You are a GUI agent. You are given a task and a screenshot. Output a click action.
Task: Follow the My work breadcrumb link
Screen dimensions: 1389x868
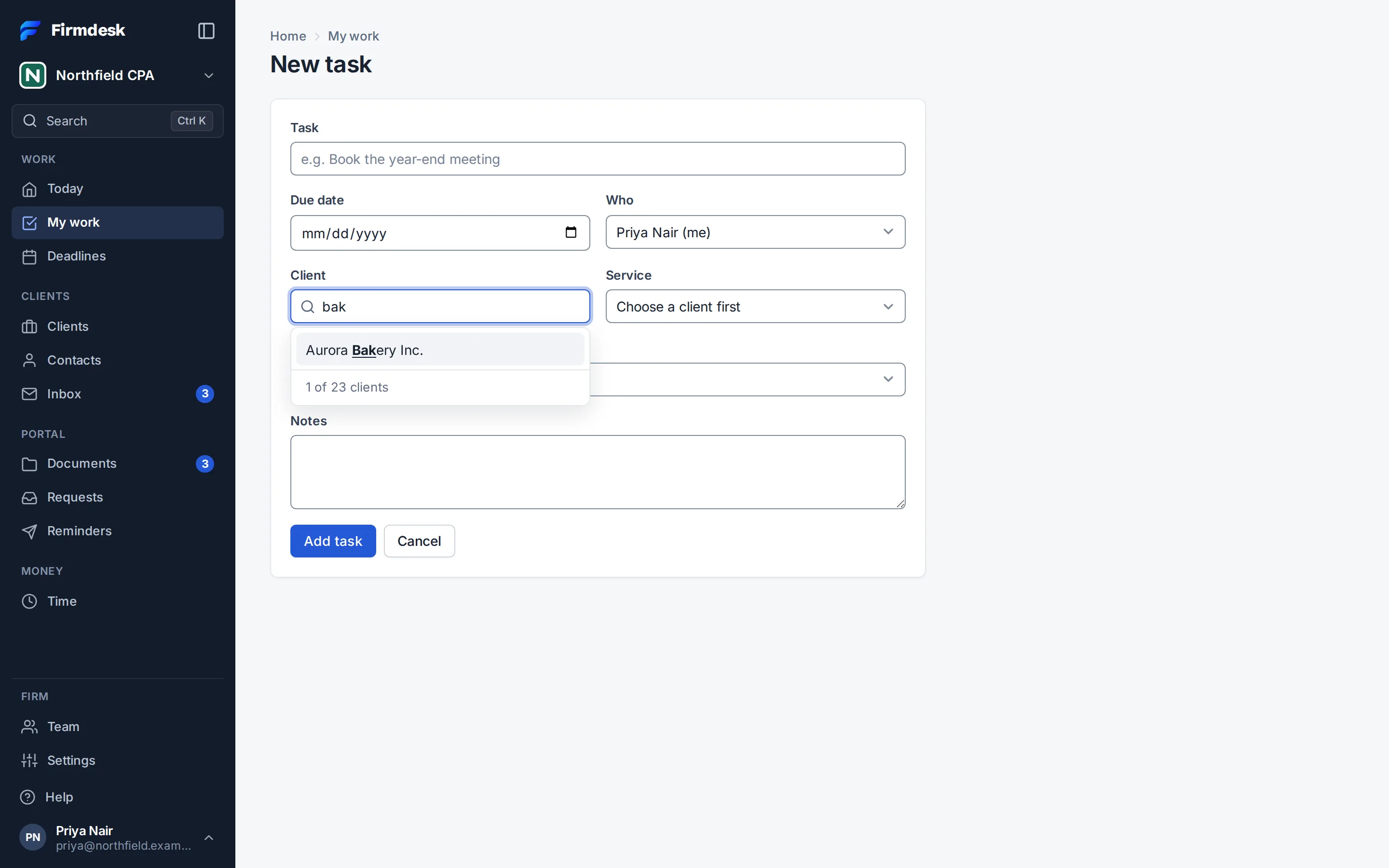coord(354,36)
